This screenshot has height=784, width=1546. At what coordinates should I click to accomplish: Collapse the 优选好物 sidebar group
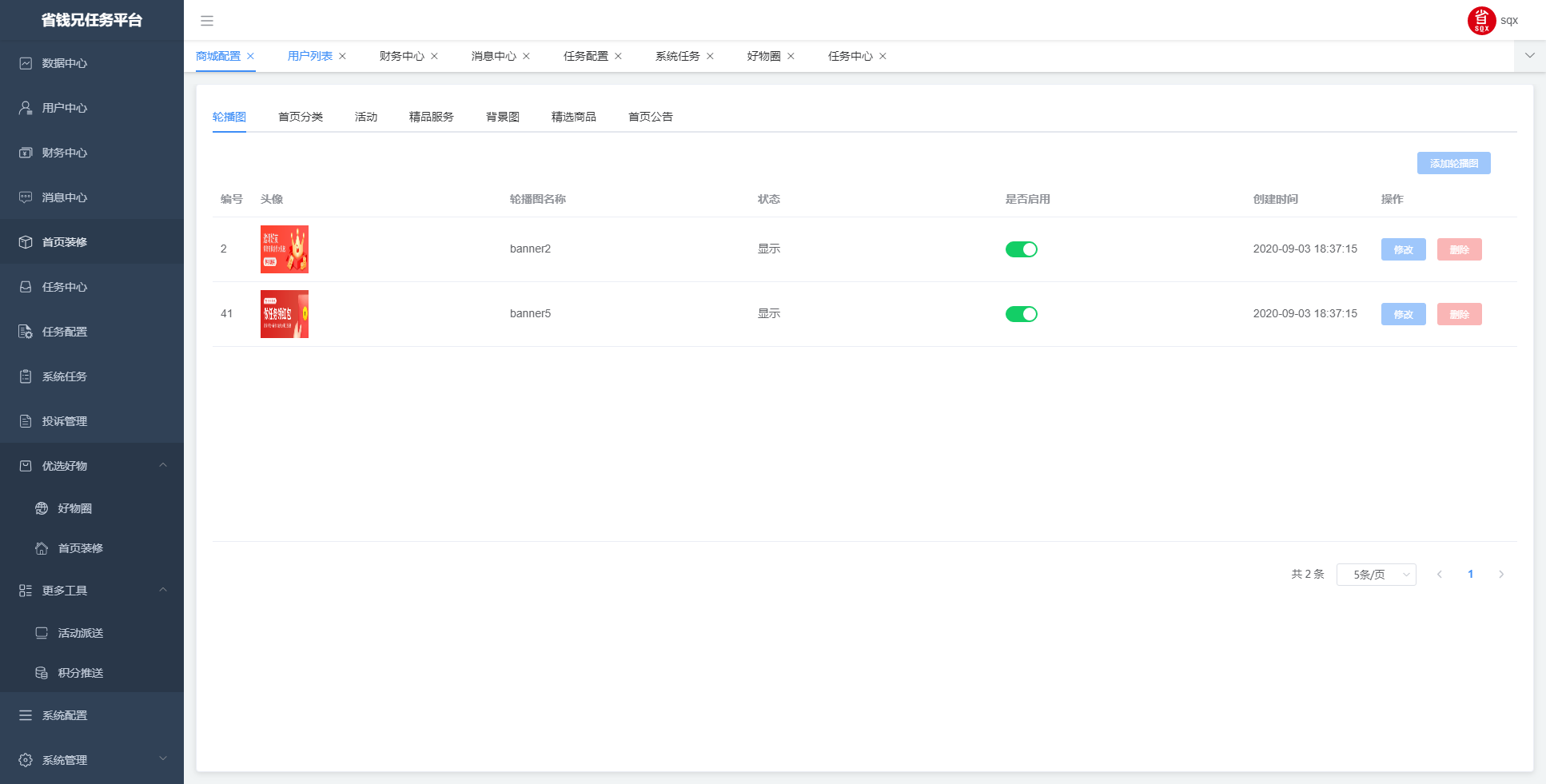pyautogui.click(x=163, y=465)
